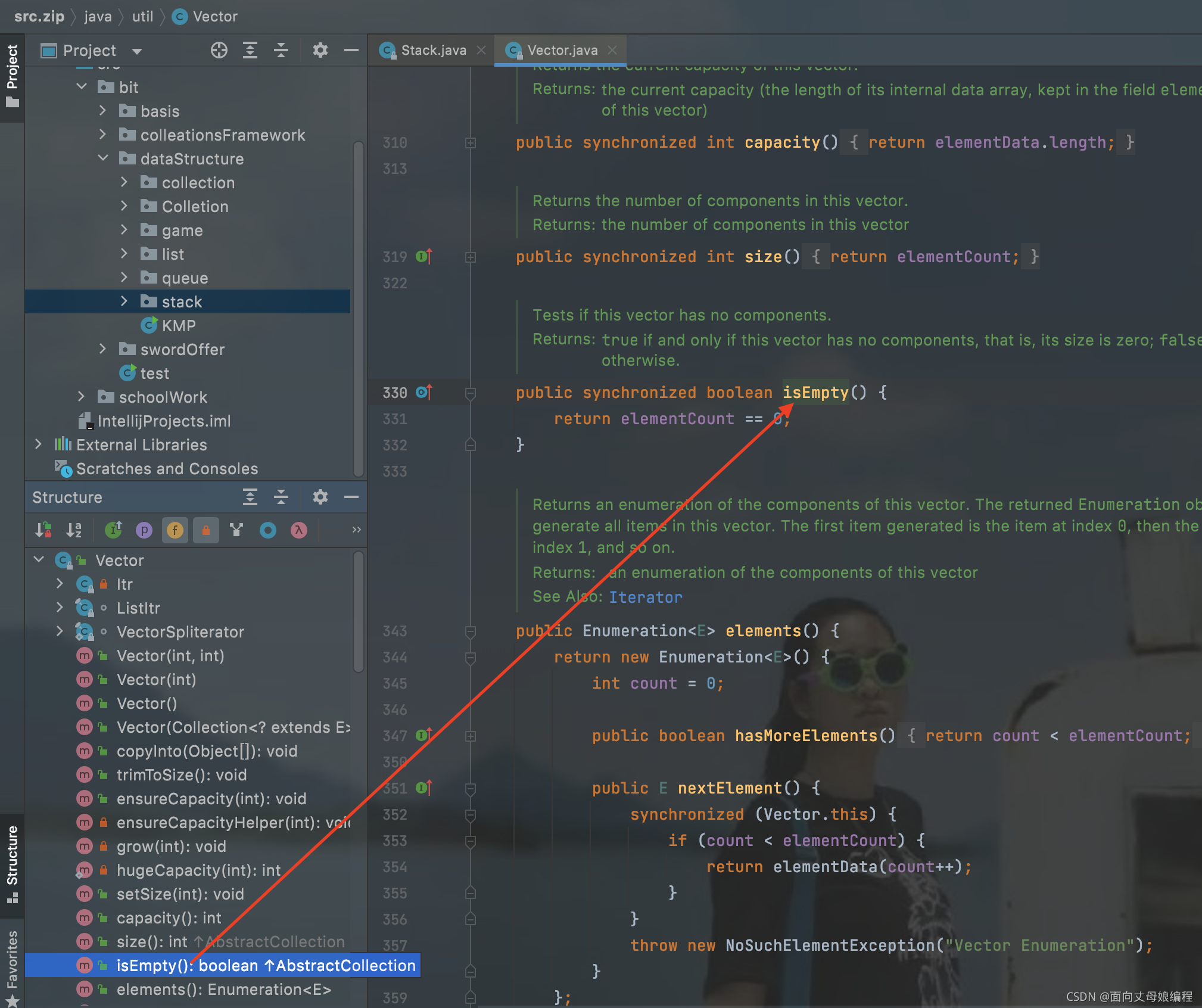Unfold the capacity() method on line 310

(471, 143)
